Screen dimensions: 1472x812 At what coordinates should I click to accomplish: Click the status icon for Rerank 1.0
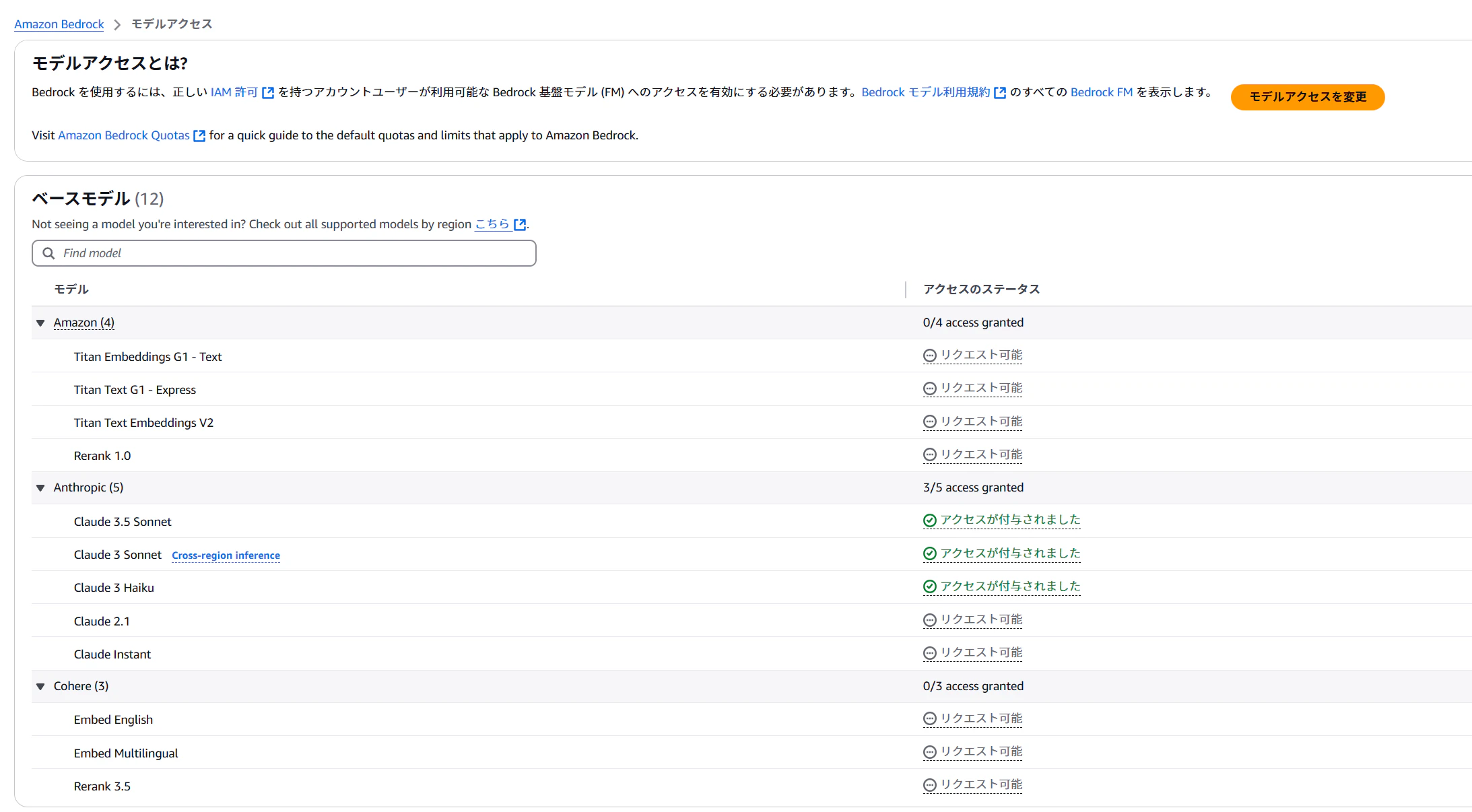(x=930, y=455)
